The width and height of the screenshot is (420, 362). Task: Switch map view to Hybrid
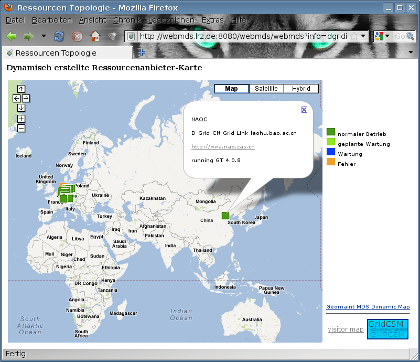301,89
